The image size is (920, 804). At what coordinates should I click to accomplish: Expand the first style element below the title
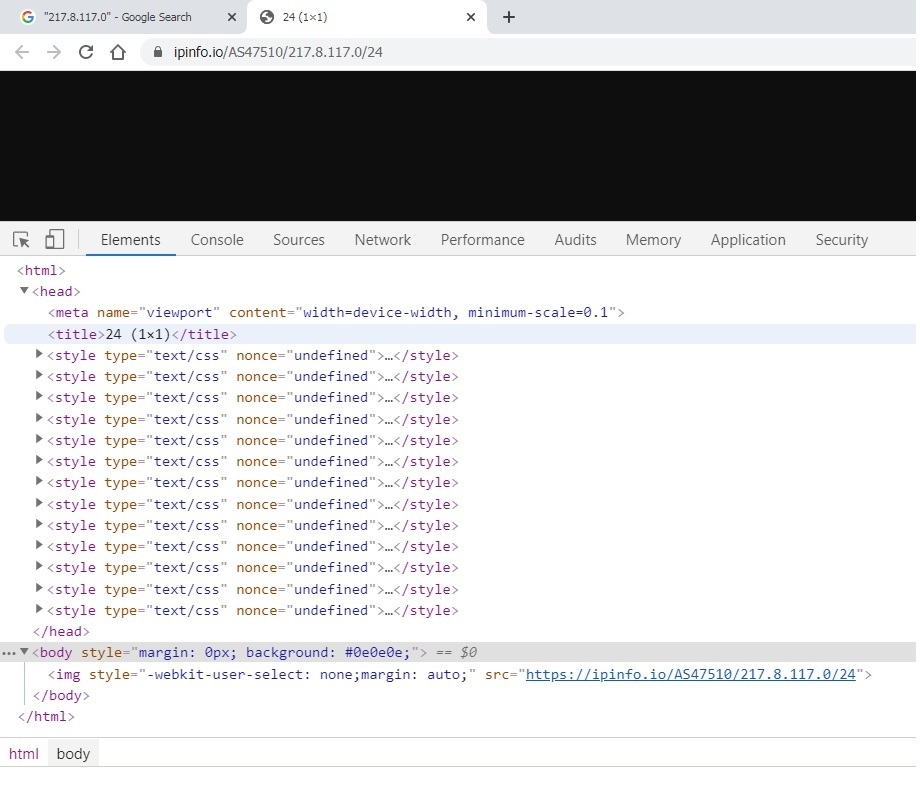(x=39, y=354)
